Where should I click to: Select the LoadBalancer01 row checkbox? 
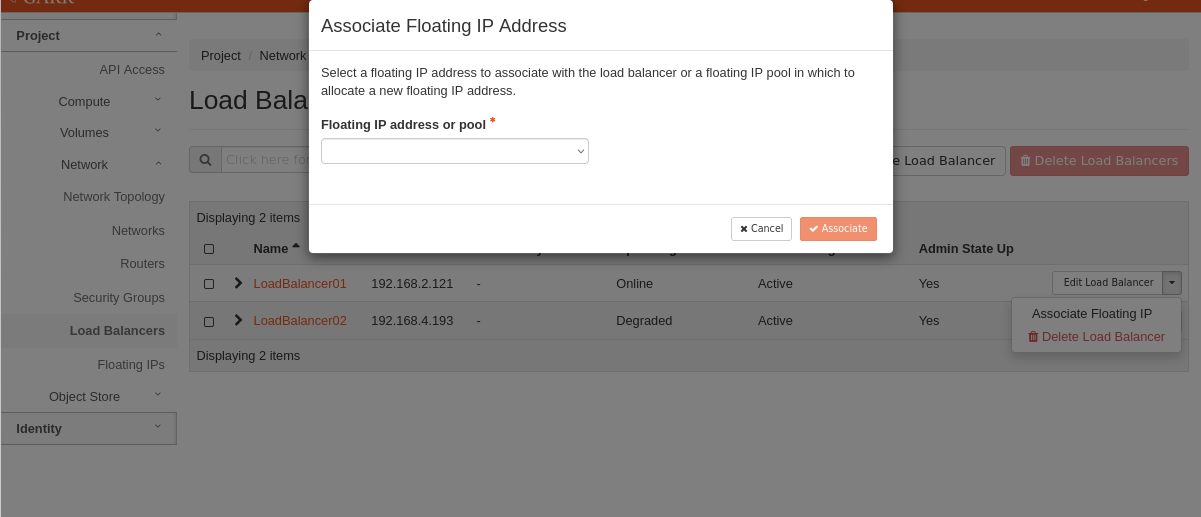click(209, 284)
